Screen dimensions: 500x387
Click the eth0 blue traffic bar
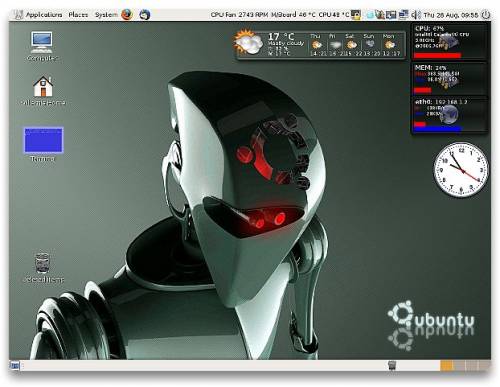438,129
